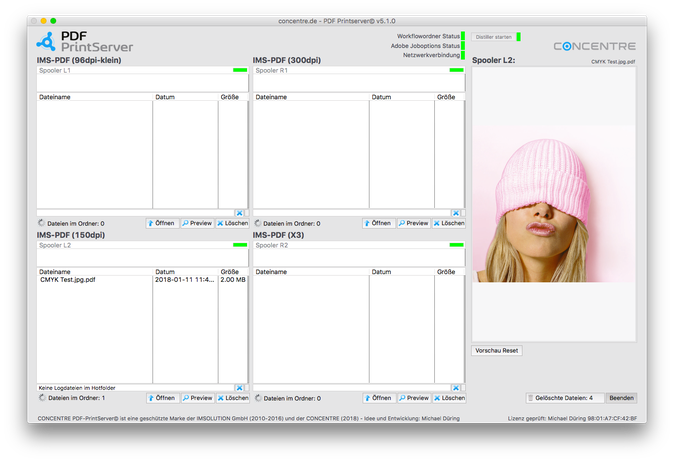Click Dateiname column header in X3 list
This screenshot has width=674, height=462.
tap(311, 272)
